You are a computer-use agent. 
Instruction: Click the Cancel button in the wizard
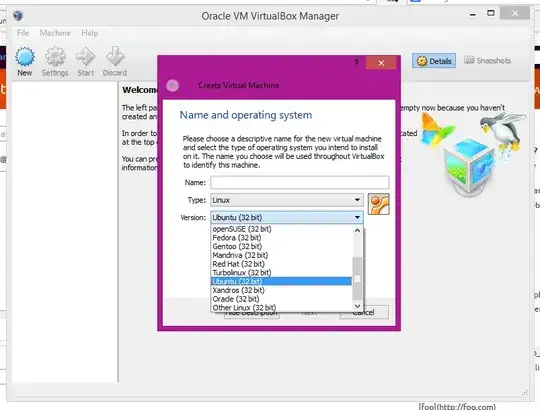pos(364,313)
